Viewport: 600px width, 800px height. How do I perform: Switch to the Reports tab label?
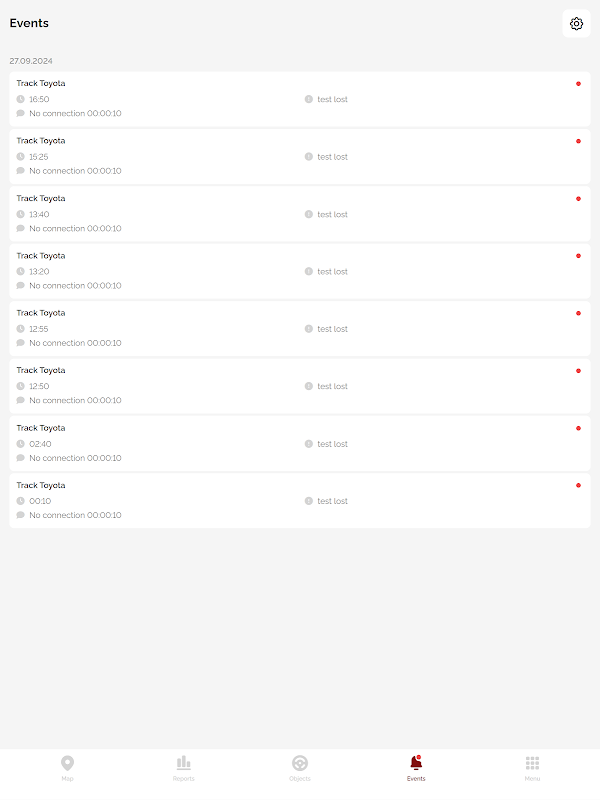[x=183, y=778]
